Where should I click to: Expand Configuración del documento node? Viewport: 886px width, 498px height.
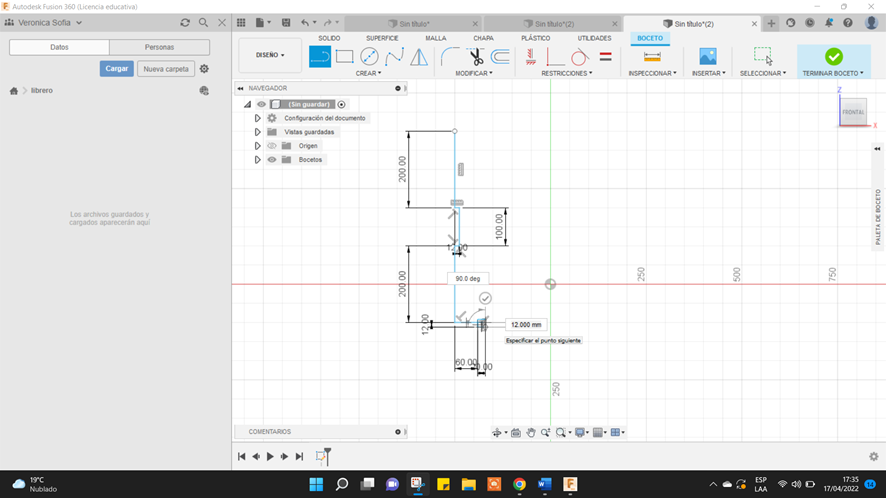click(257, 118)
